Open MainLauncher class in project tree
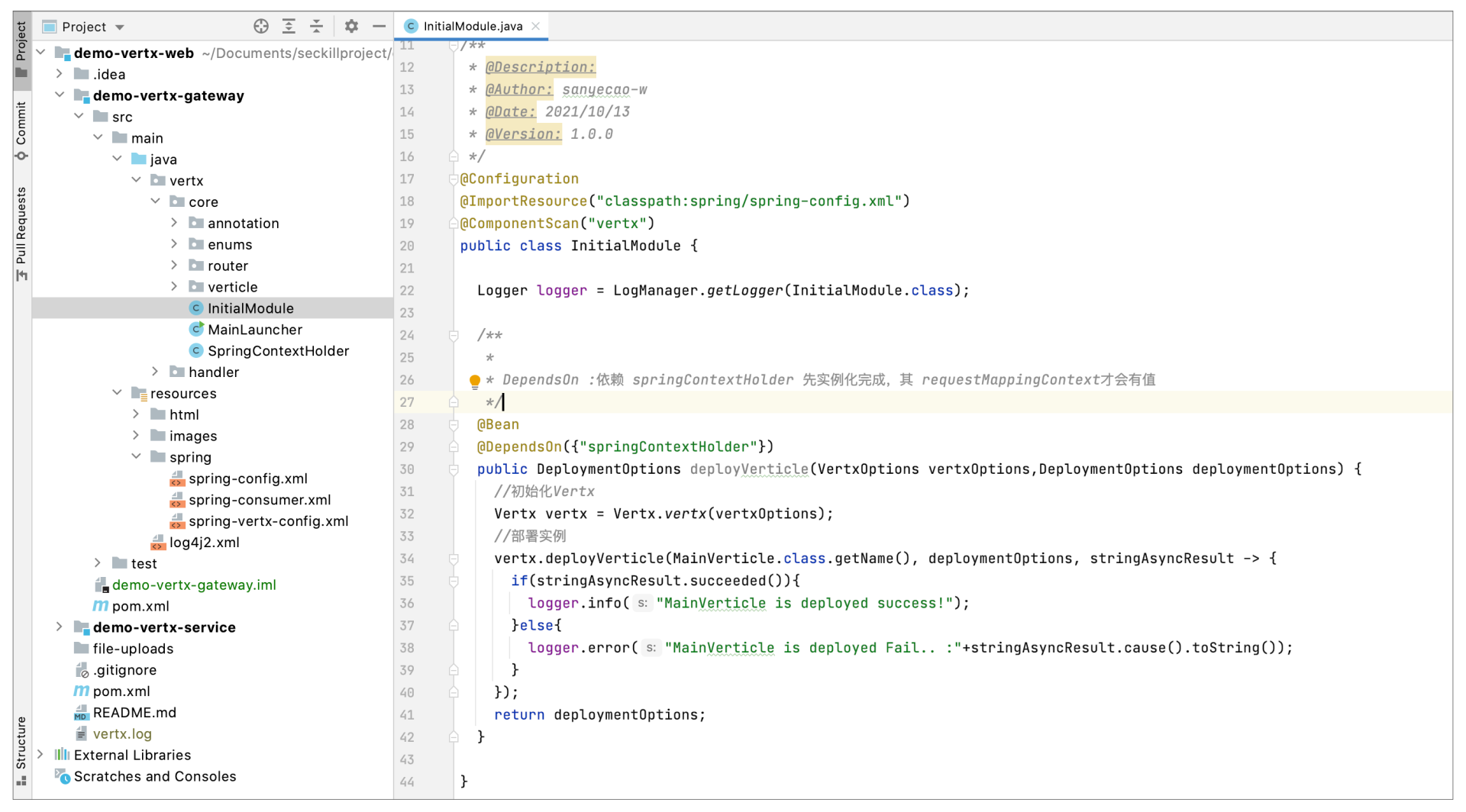The height and width of the screenshot is (812, 1466). point(254,330)
